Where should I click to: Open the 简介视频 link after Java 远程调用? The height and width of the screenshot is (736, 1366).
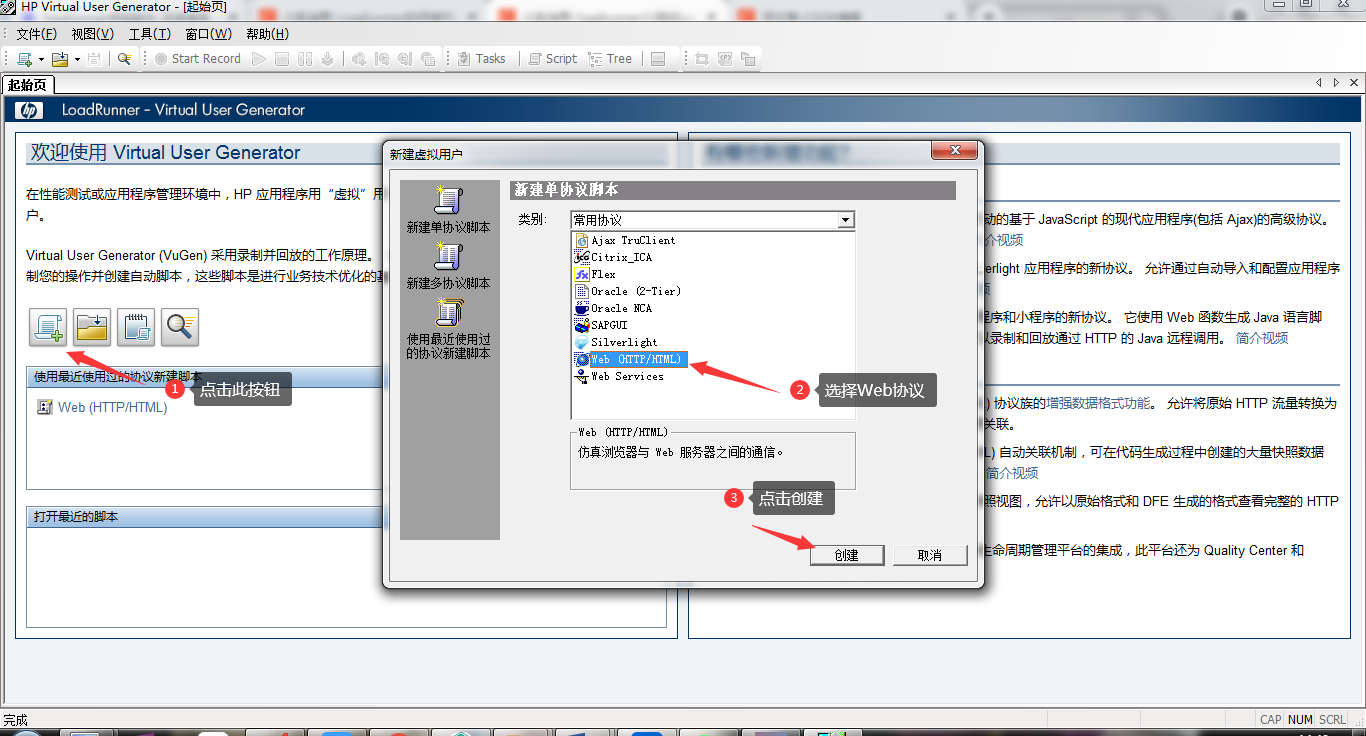1262,338
